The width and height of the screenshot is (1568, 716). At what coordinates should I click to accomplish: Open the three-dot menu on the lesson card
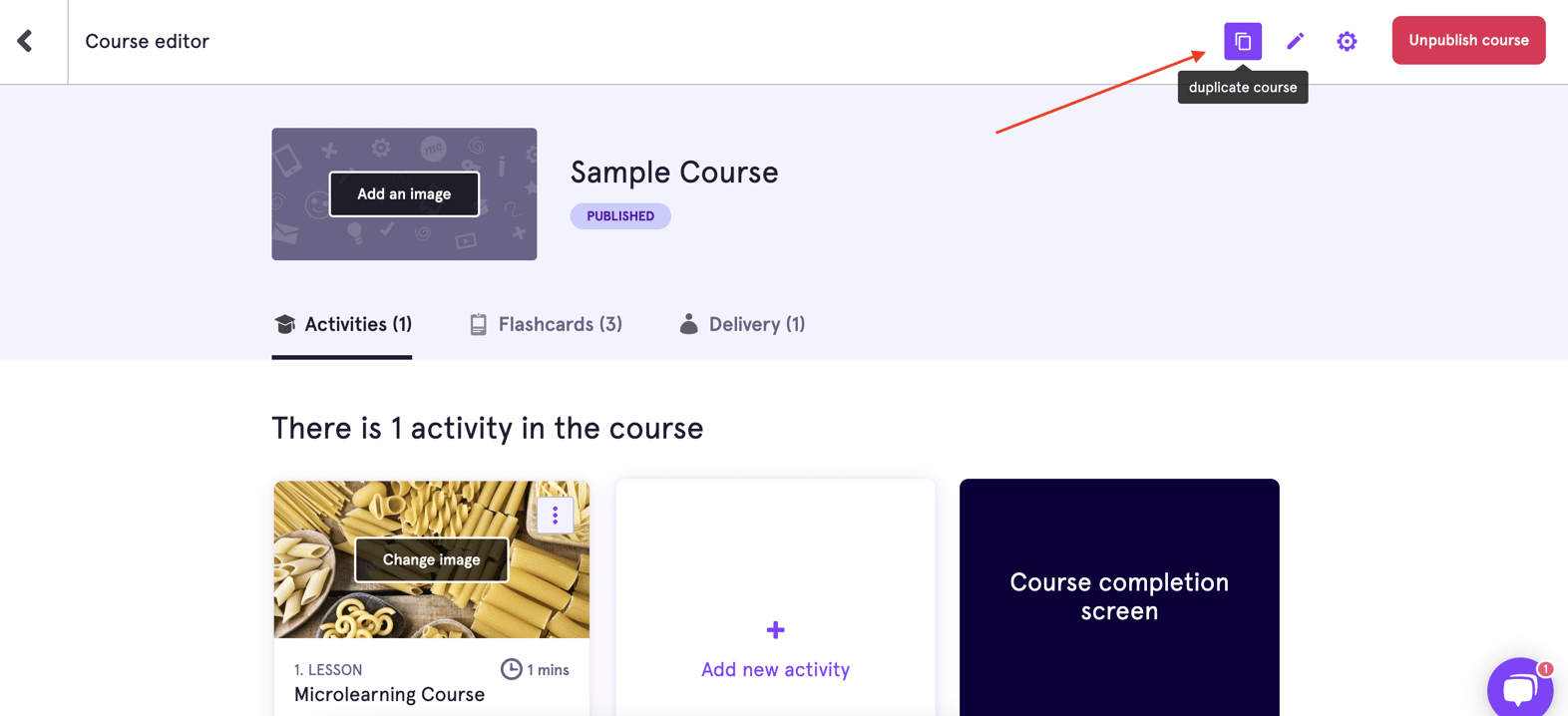pos(555,515)
